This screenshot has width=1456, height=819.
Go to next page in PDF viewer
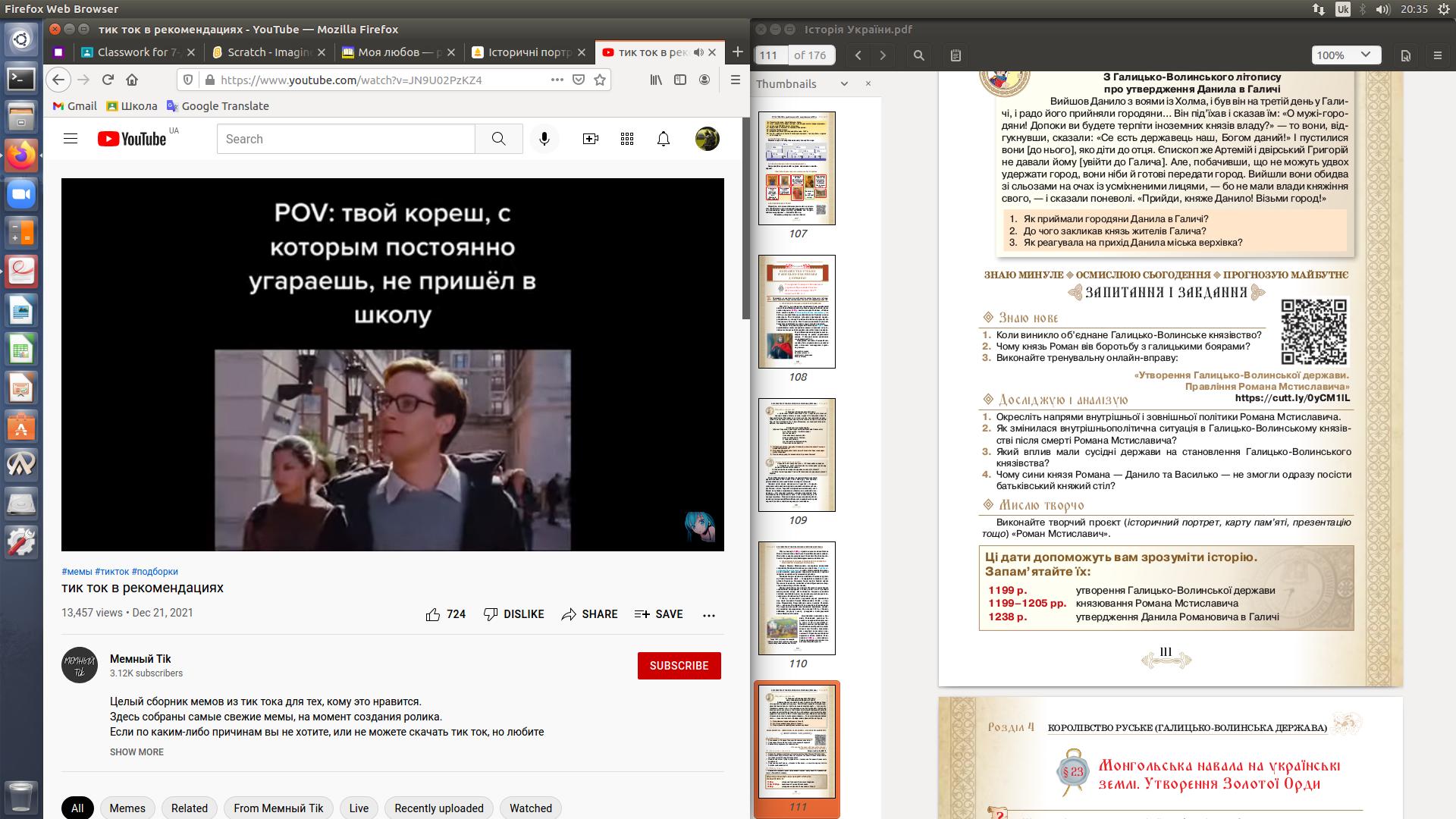(883, 55)
